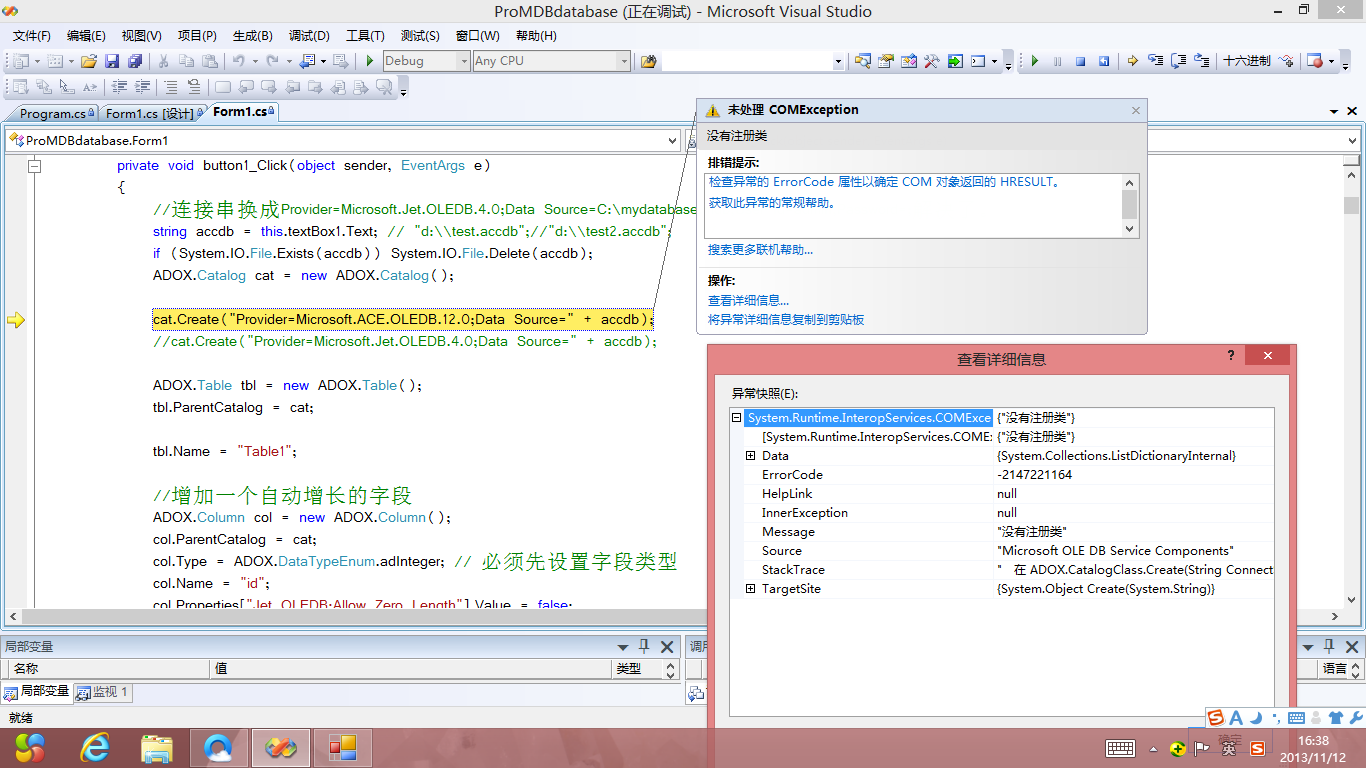Screen dimensions: 1366x768
Task: Pause execution with Break All icon
Action: coord(1058,61)
